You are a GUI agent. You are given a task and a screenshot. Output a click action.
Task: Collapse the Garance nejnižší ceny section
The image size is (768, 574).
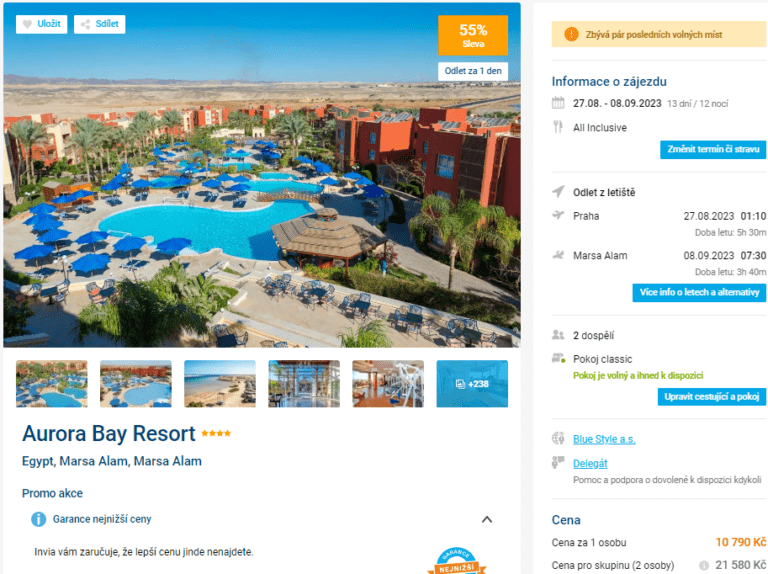(x=487, y=519)
